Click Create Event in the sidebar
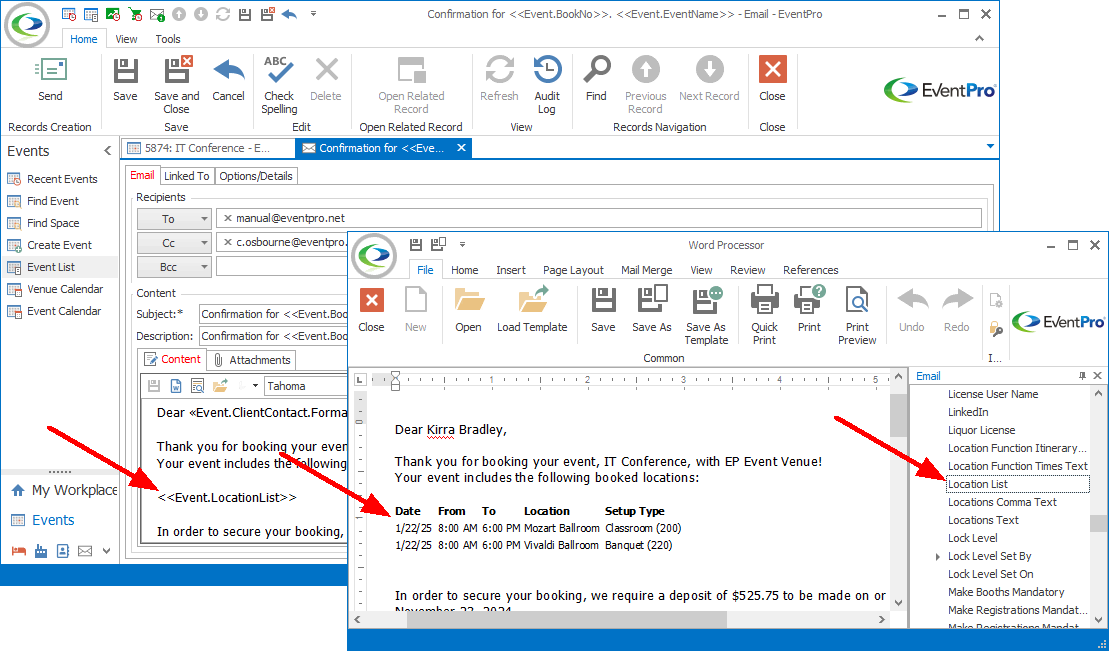Image resolution: width=1109 pixels, height=651 pixels. pos(59,245)
